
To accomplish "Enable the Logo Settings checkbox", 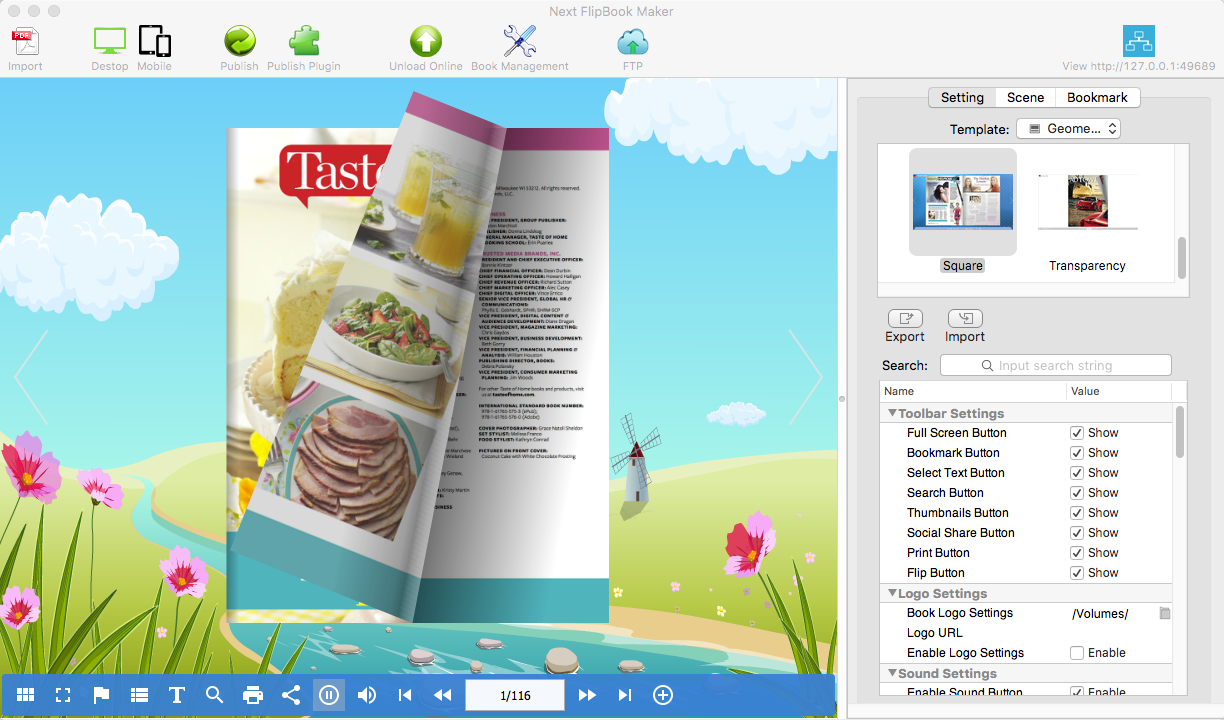I will 1077,653.
